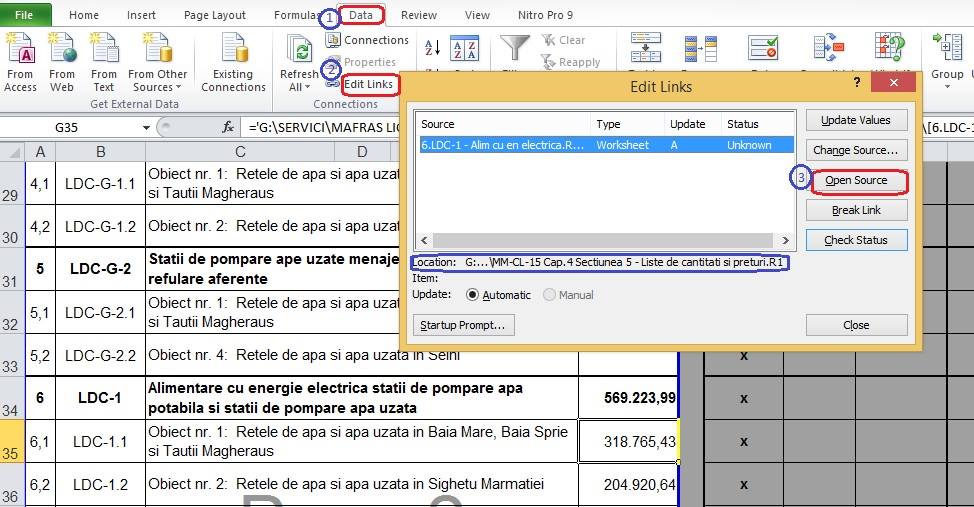The image size is (974, 507).
Task: Click Select All corner of sheet
Action: tap(12, 152)
